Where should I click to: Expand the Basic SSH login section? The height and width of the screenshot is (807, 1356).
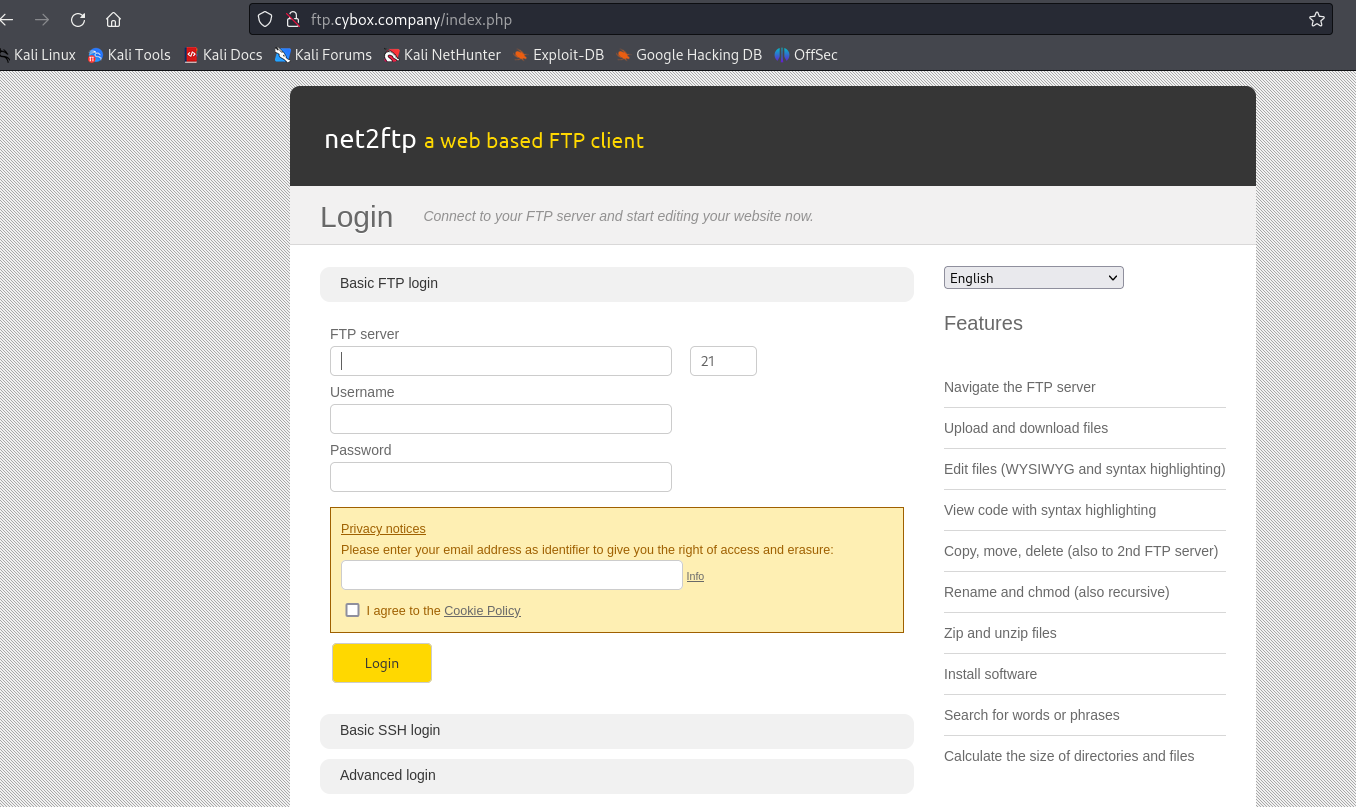point(617,731)
